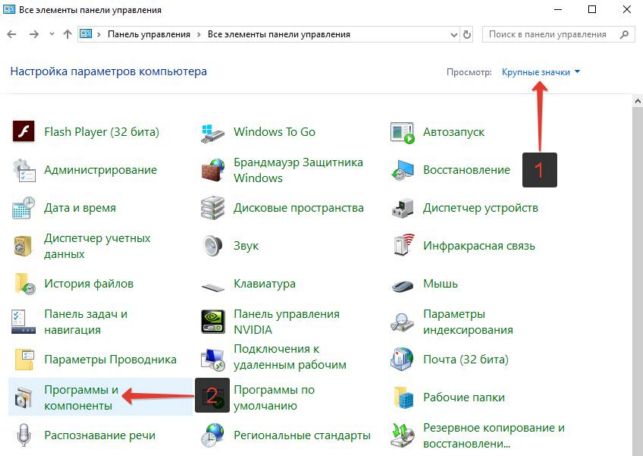Click the NVIDIA control panel icon
Viewport: 643px width, 456px height.
pos(213,321)
